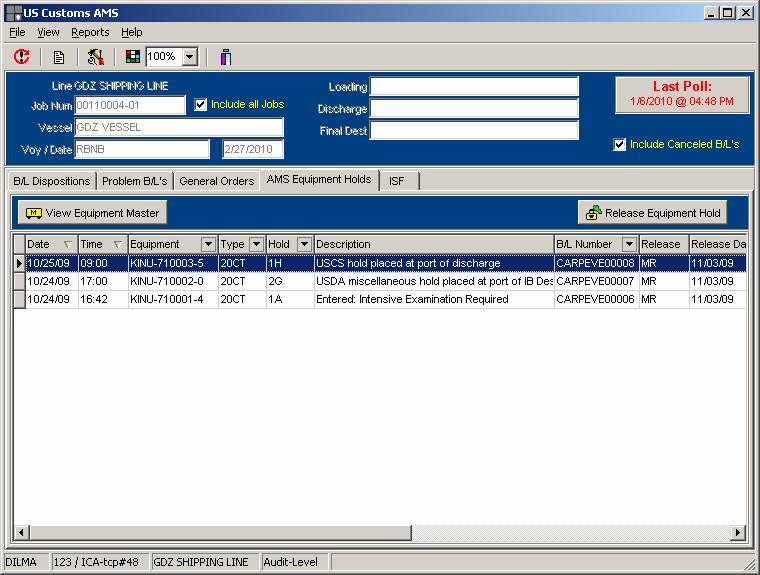Open the Equipment column filter dropdown
Viewport: 760px width, 575px height.
click(208, 244)
